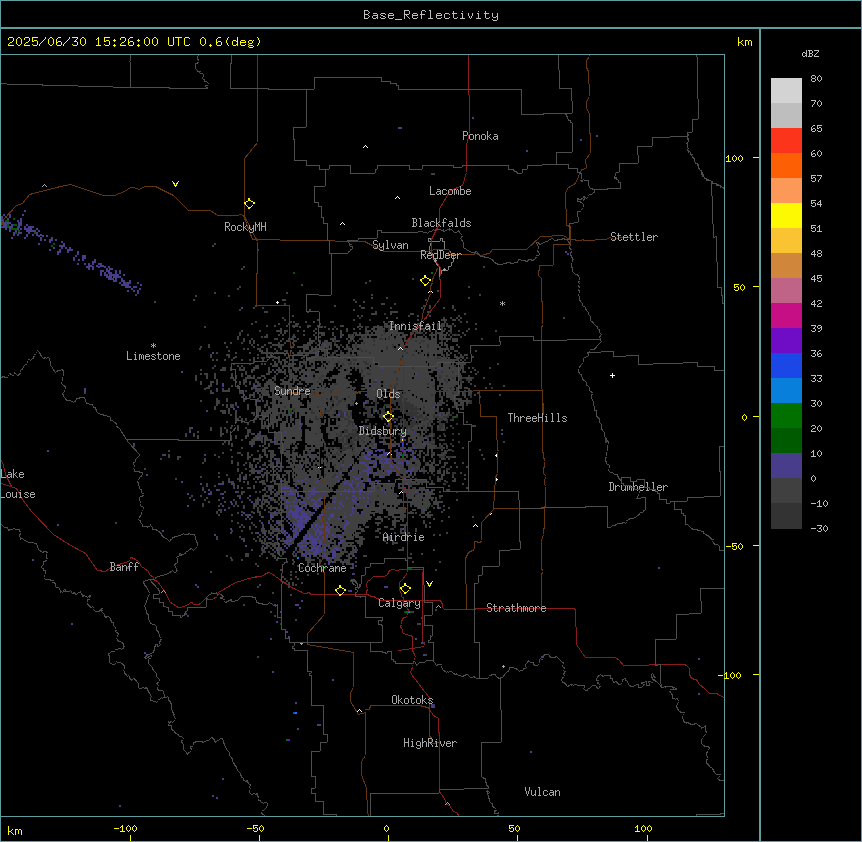Click the Cochrane label
Screen dimensions: 862x842
pyautogui.click(x=322, y=568)
